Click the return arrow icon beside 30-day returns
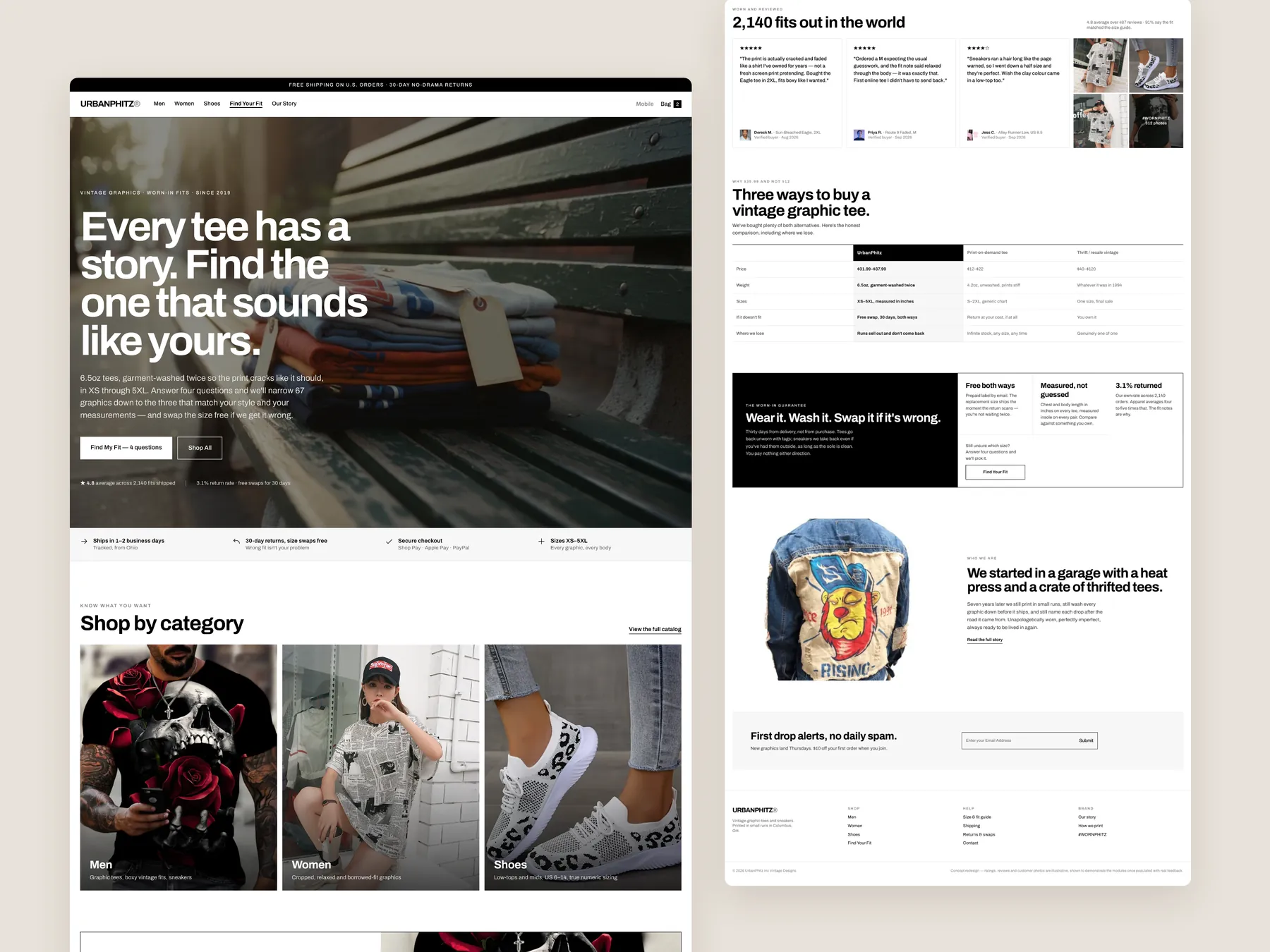 236,542
